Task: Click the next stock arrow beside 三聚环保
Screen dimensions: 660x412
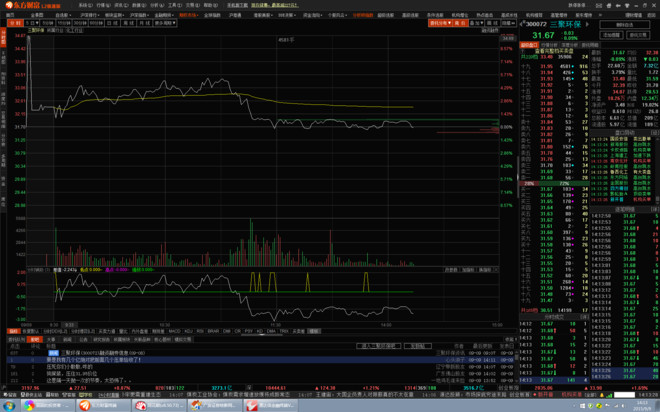Action: click(x=588, y=24)
